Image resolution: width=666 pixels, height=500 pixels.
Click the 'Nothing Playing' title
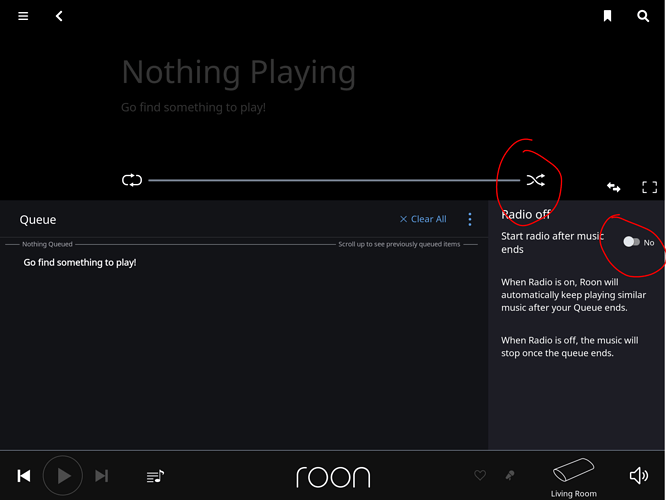[x=239, y=72]
